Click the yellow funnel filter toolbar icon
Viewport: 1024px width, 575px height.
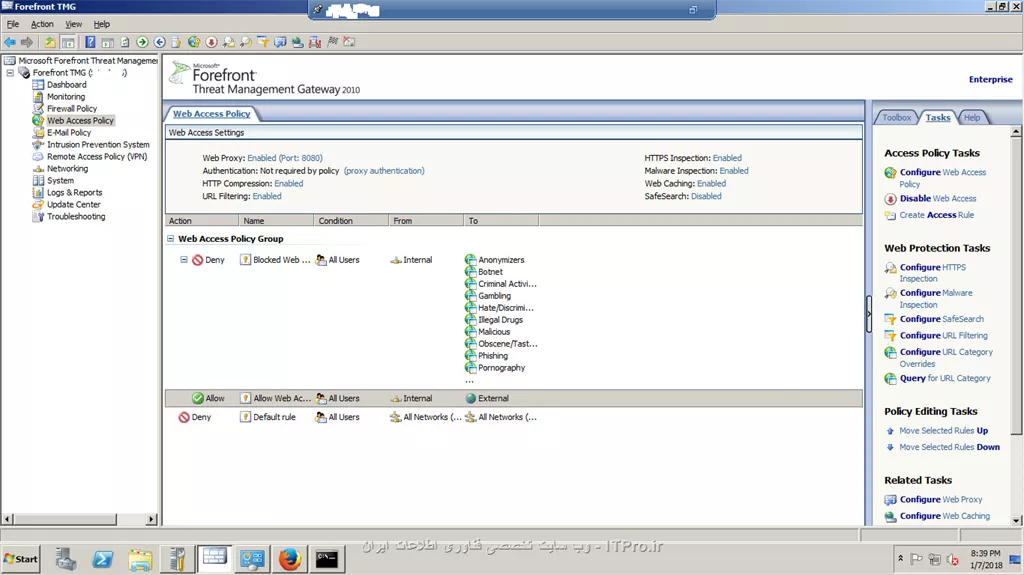tap(263, 42)
